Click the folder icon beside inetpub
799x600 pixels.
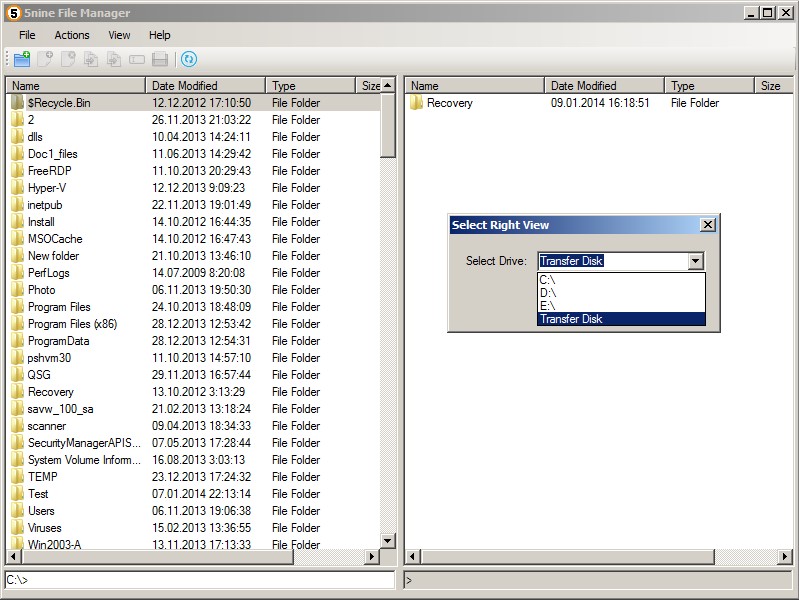click(x=17, y=205)
